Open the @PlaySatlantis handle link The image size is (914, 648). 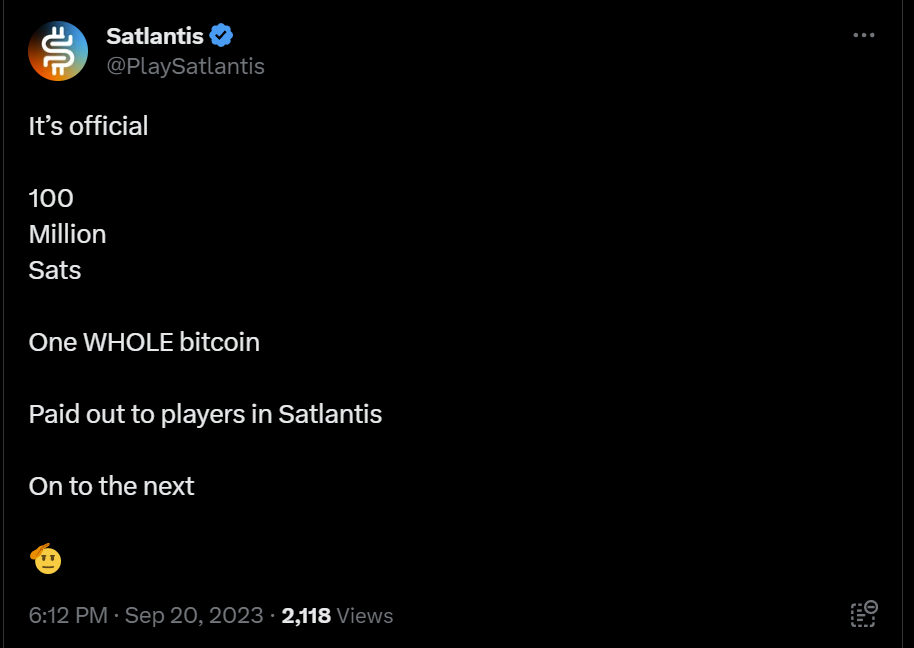pos(185,66)
